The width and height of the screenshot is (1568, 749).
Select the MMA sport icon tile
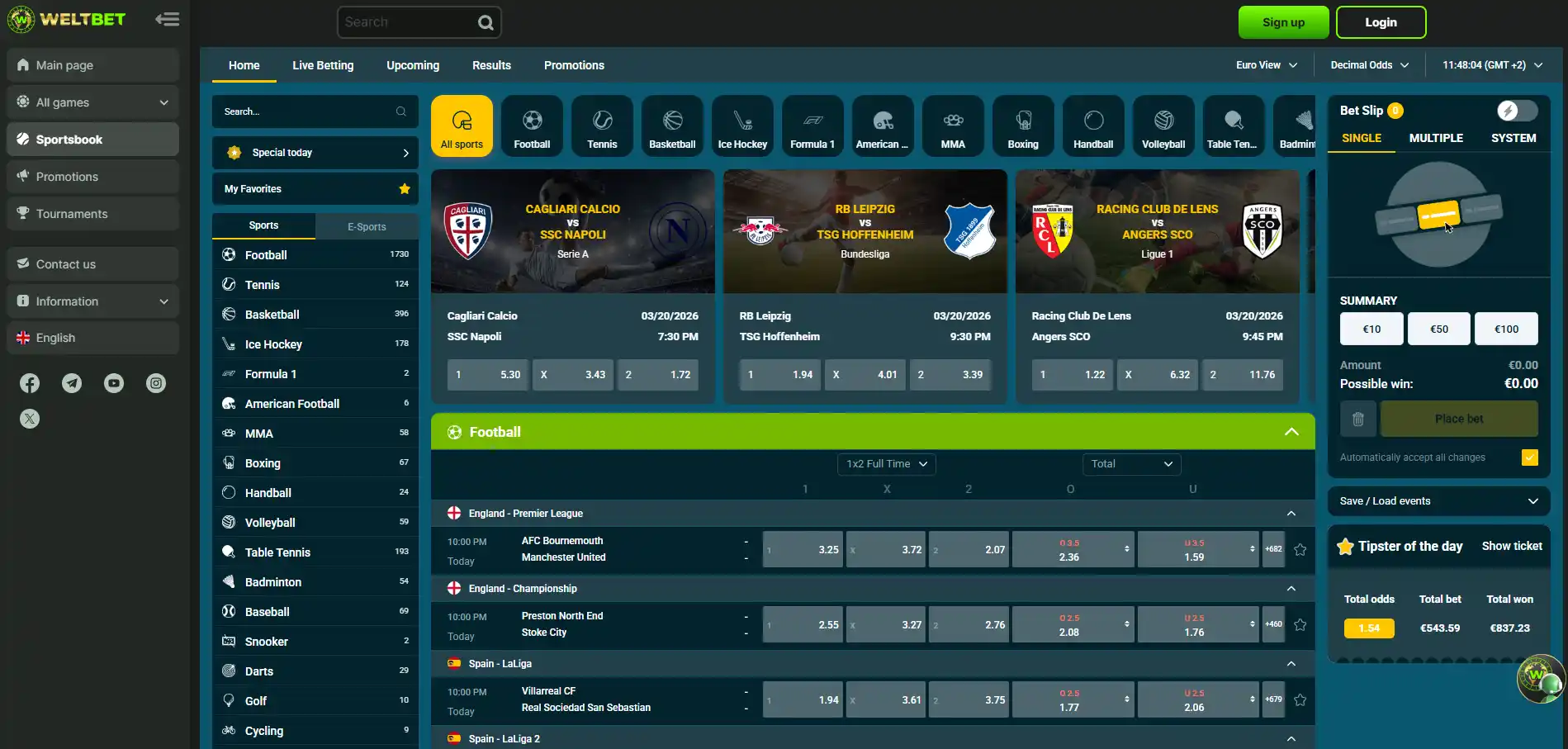953,126
